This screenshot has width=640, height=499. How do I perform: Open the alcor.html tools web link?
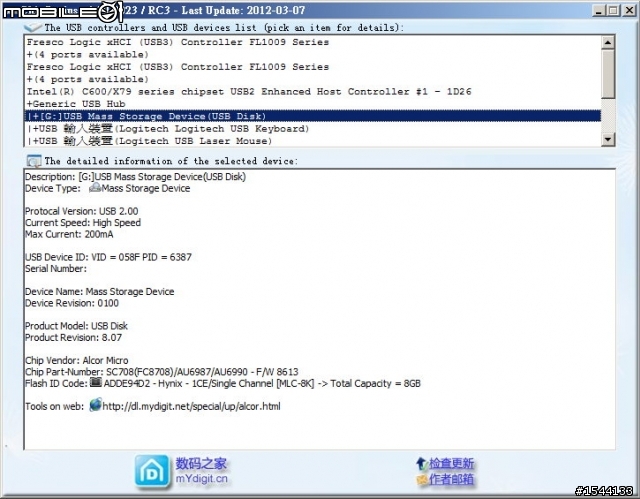coord(191,406)
